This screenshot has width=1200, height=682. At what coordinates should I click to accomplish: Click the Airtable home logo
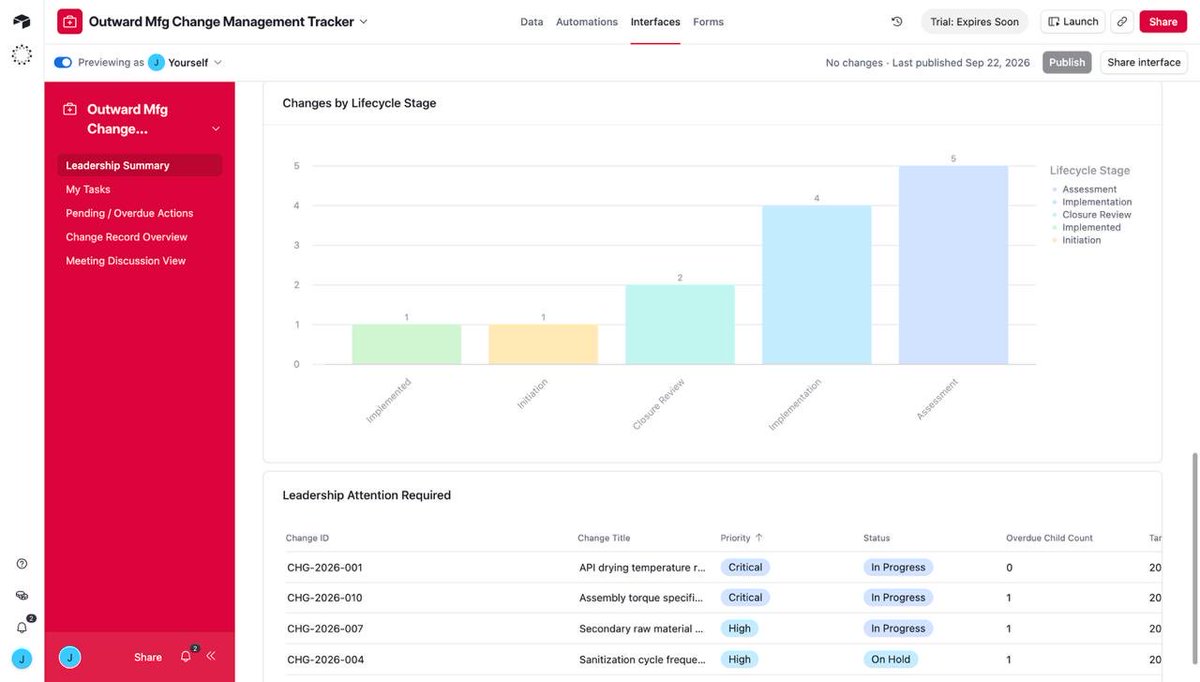pyautogui.click(x=22, y=21)
